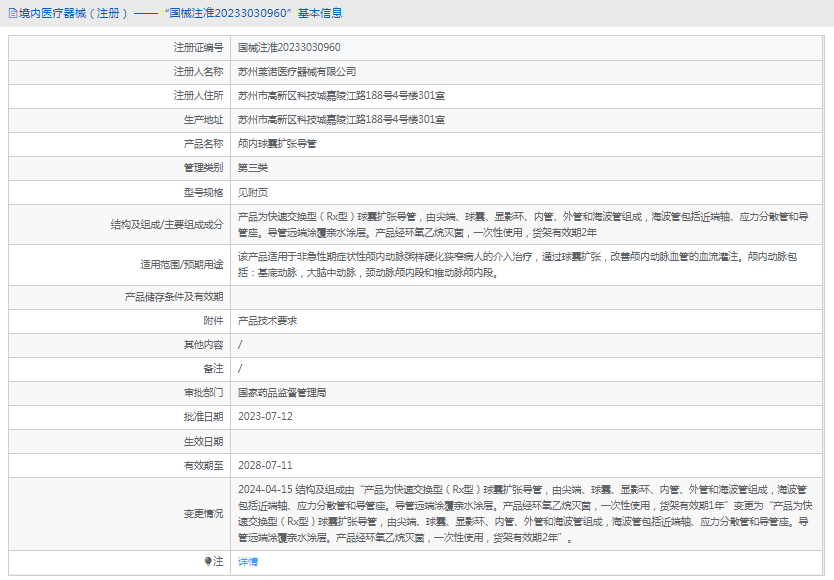Viewport: 834px width, 580px height.
Task: Click the 管理类别 row label
Action: 204,168
